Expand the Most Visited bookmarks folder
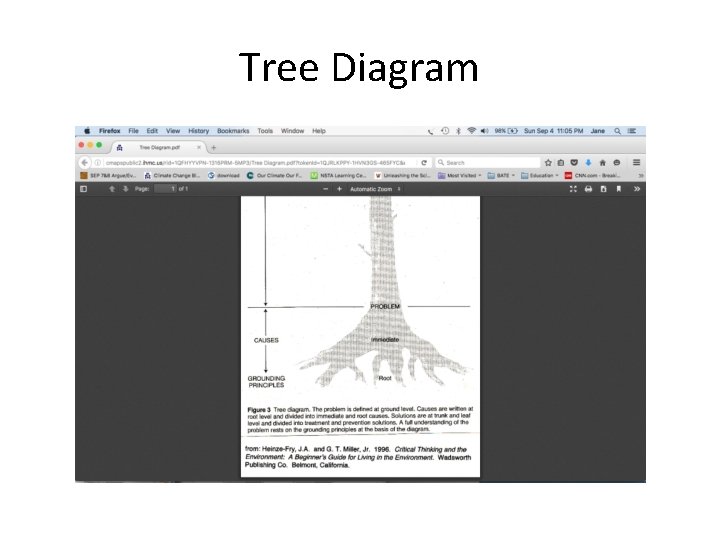The height and width of the screenshot is (540, 720). (x=459, y=175)
